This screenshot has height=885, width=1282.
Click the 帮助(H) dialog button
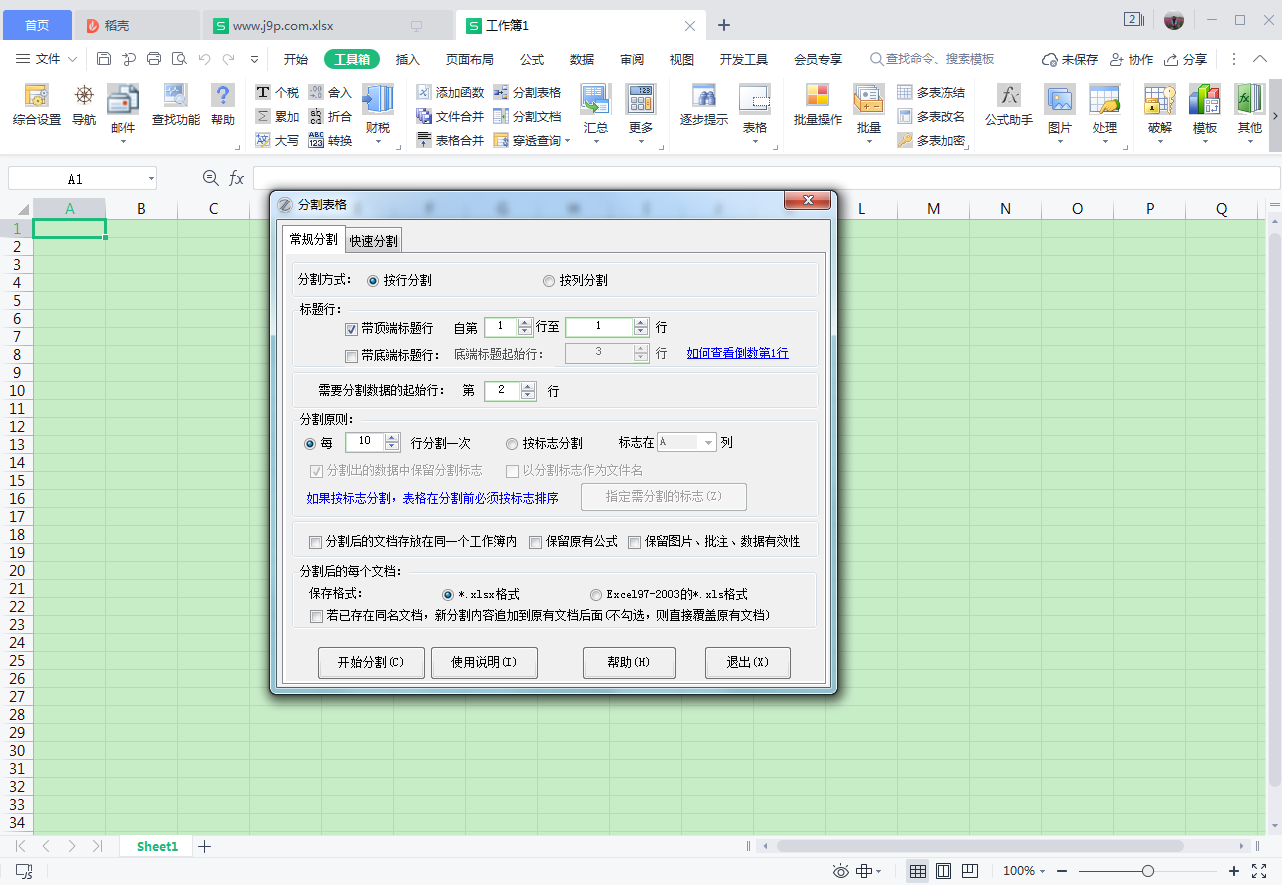pyautogui.click(x=629, y=662)
